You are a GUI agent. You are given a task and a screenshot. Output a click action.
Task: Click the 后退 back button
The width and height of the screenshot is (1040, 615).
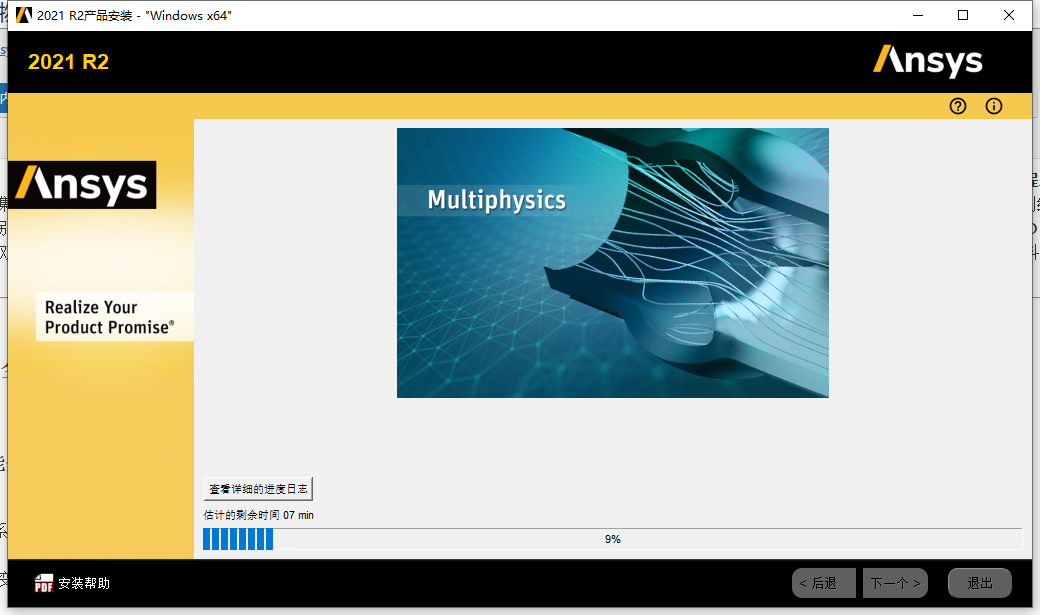pyautogui.click(x=823, y=582)
